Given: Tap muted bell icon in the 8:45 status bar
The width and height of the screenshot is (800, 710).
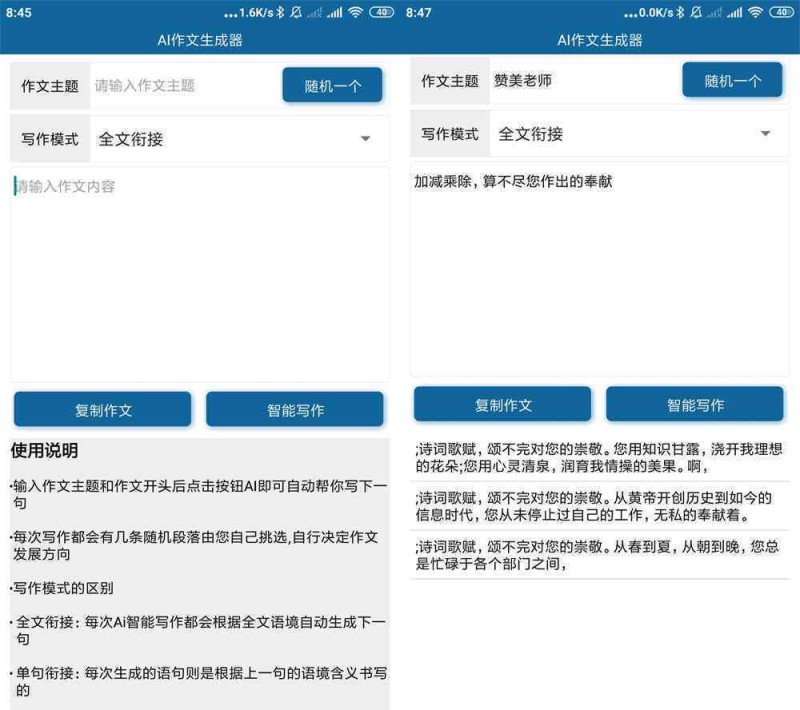Looking at the screenshot, I should [296, 12].
